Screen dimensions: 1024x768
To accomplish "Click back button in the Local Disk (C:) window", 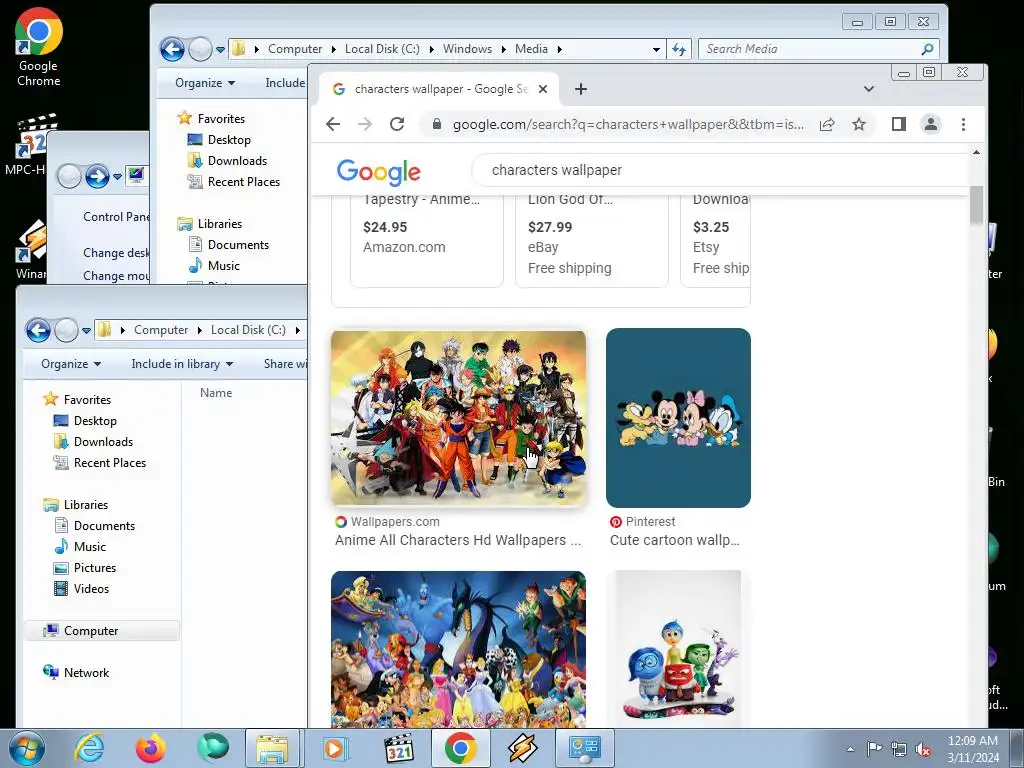I will [39, 330].
